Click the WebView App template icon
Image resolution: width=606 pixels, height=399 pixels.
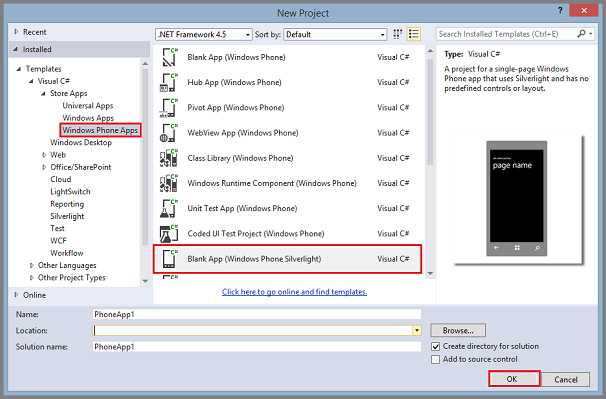click(169, 133)
